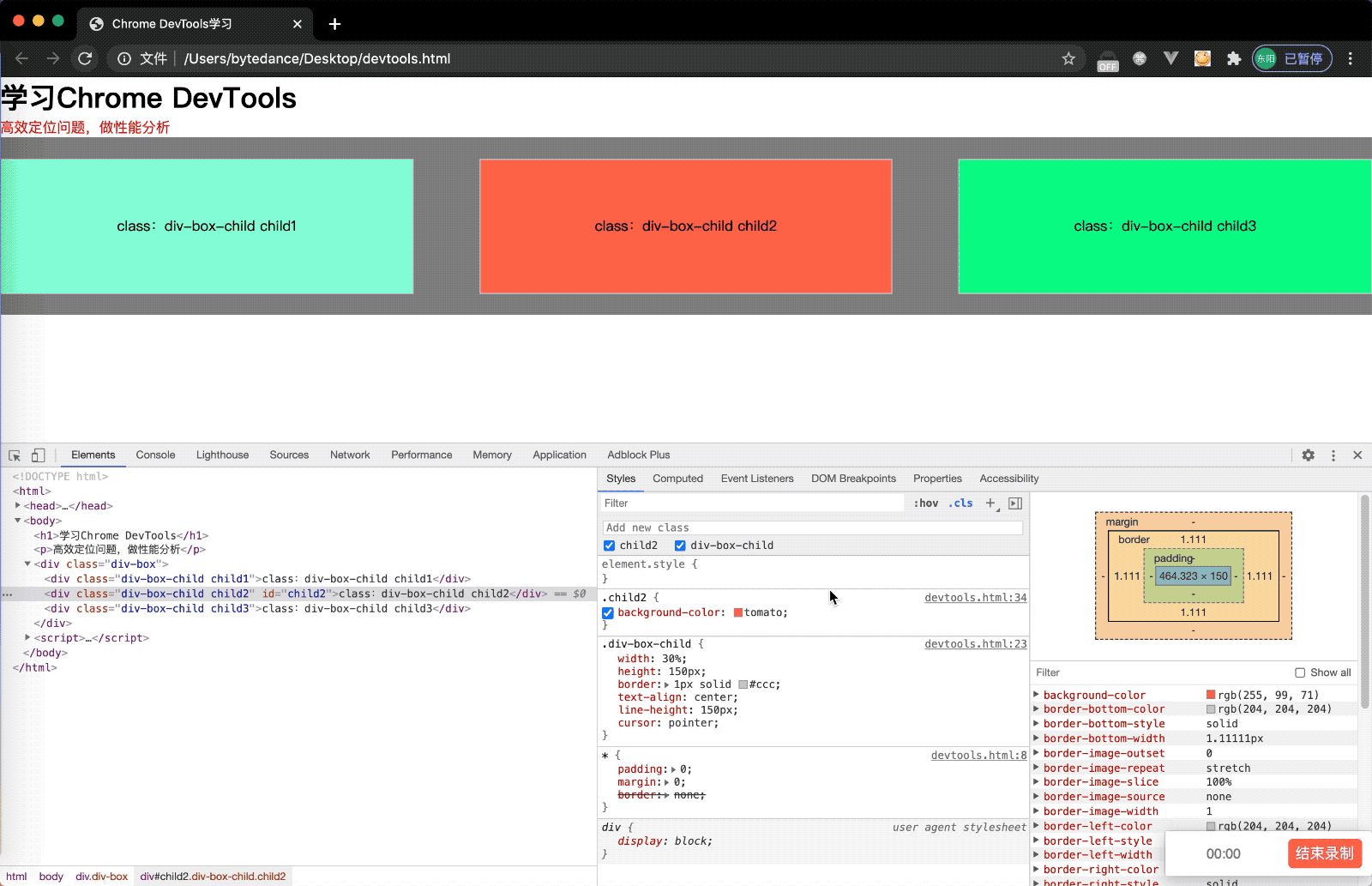Open DevTools settings gear
Viewport: 1372px width, 886px height.
(x=1309, y=455)
